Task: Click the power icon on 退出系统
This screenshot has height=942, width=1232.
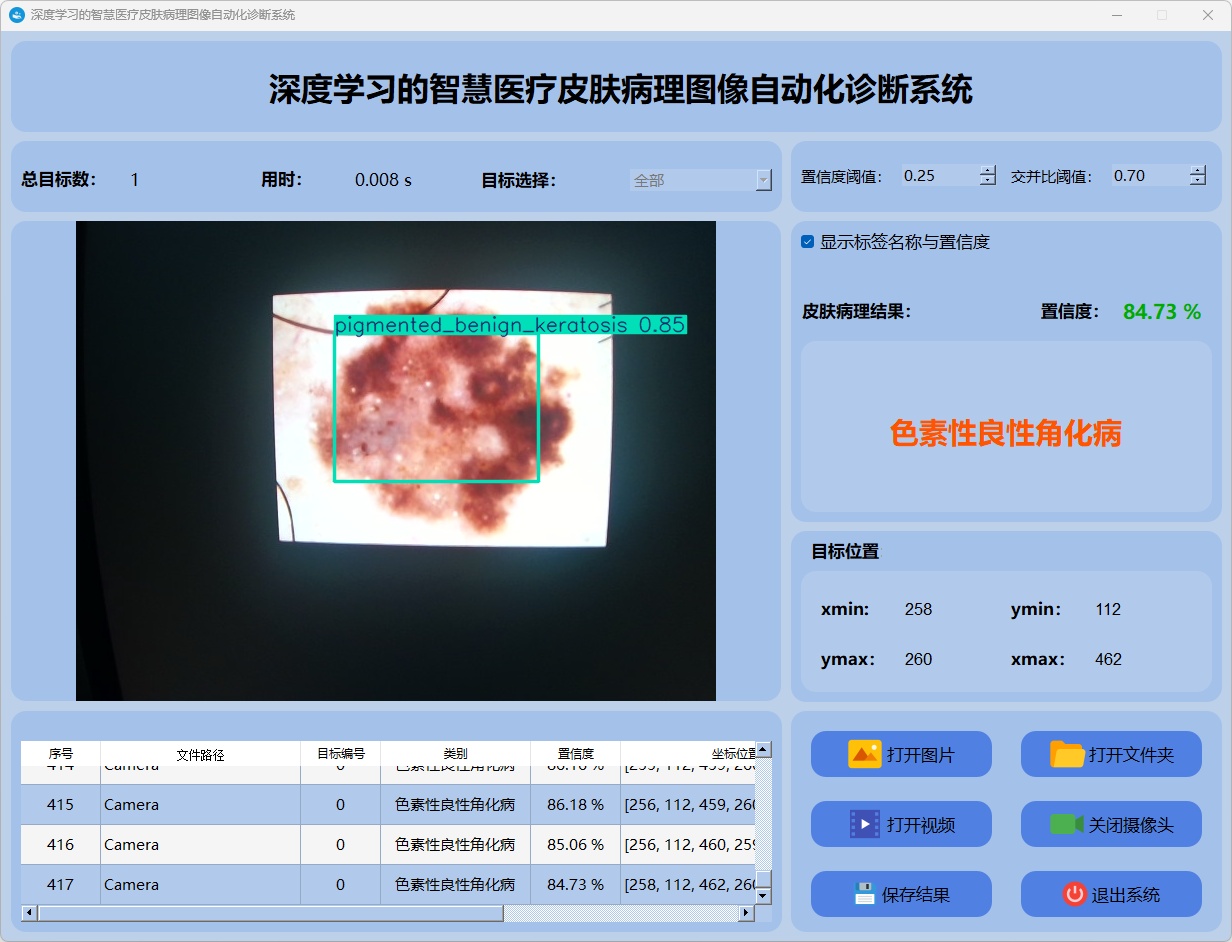Action: coord(1074,894)
